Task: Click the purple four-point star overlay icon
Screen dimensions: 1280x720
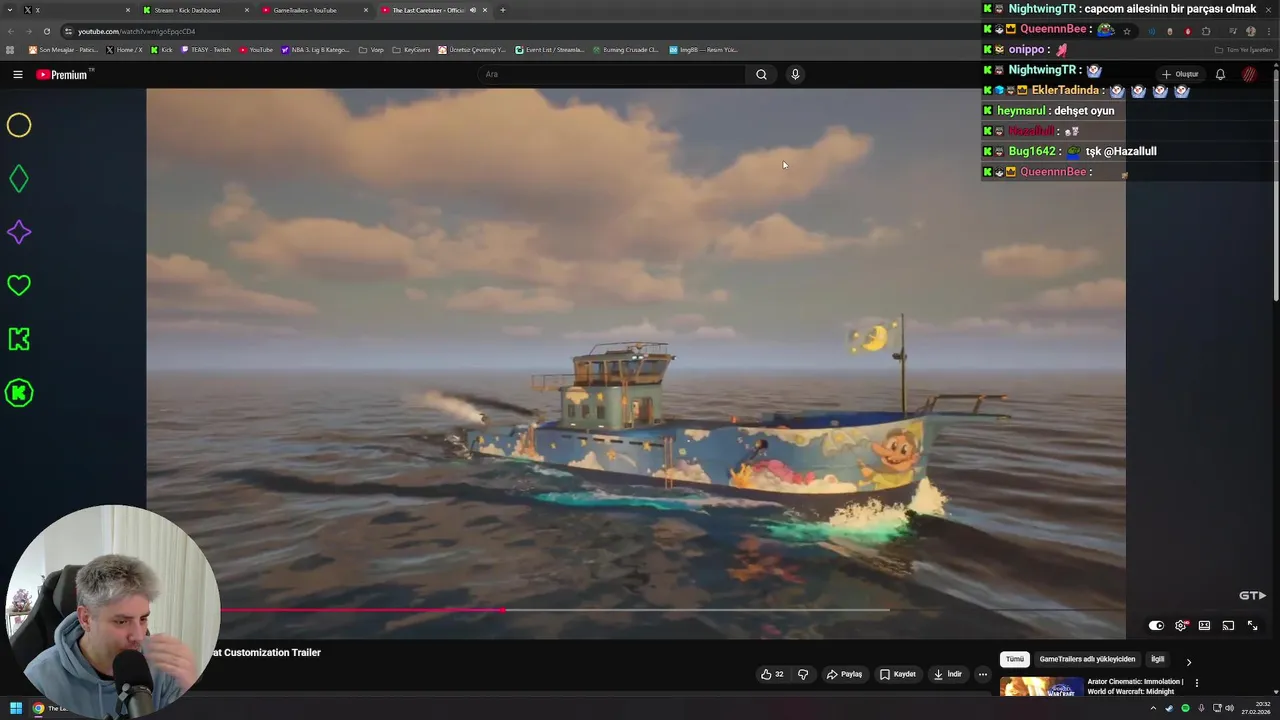Action: pyautogui.click(x=19, y=232)
